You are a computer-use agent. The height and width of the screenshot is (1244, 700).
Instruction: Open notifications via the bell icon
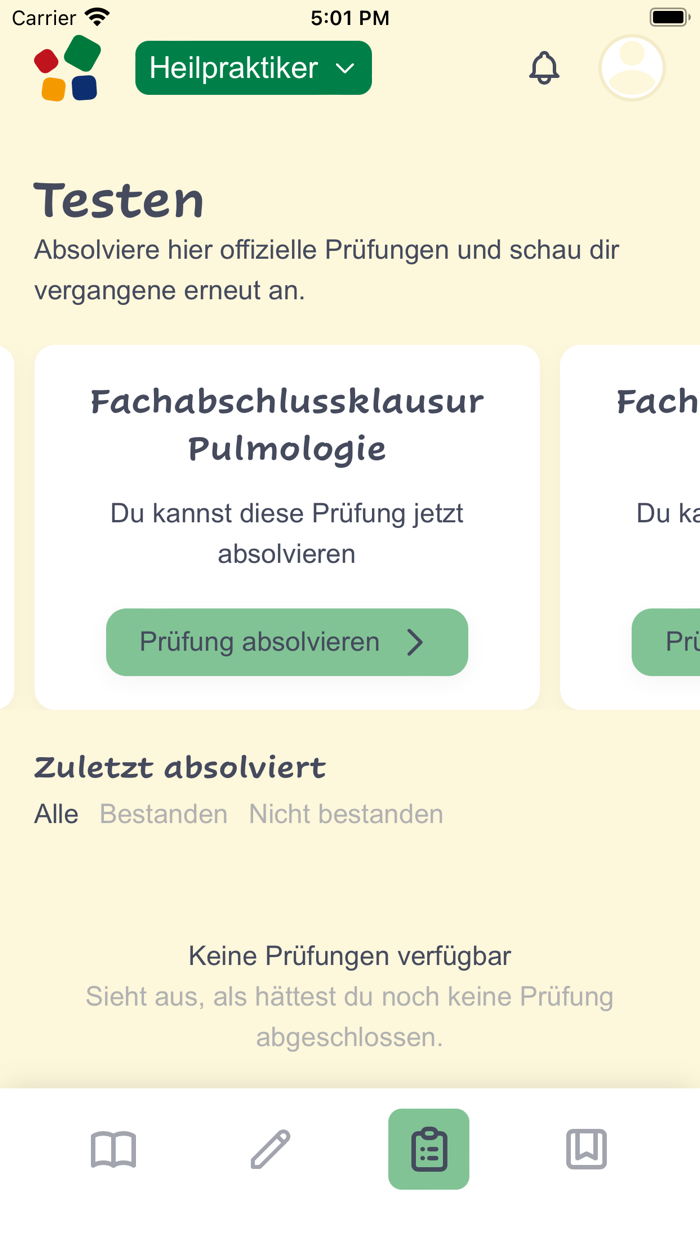tap(544, 67)
